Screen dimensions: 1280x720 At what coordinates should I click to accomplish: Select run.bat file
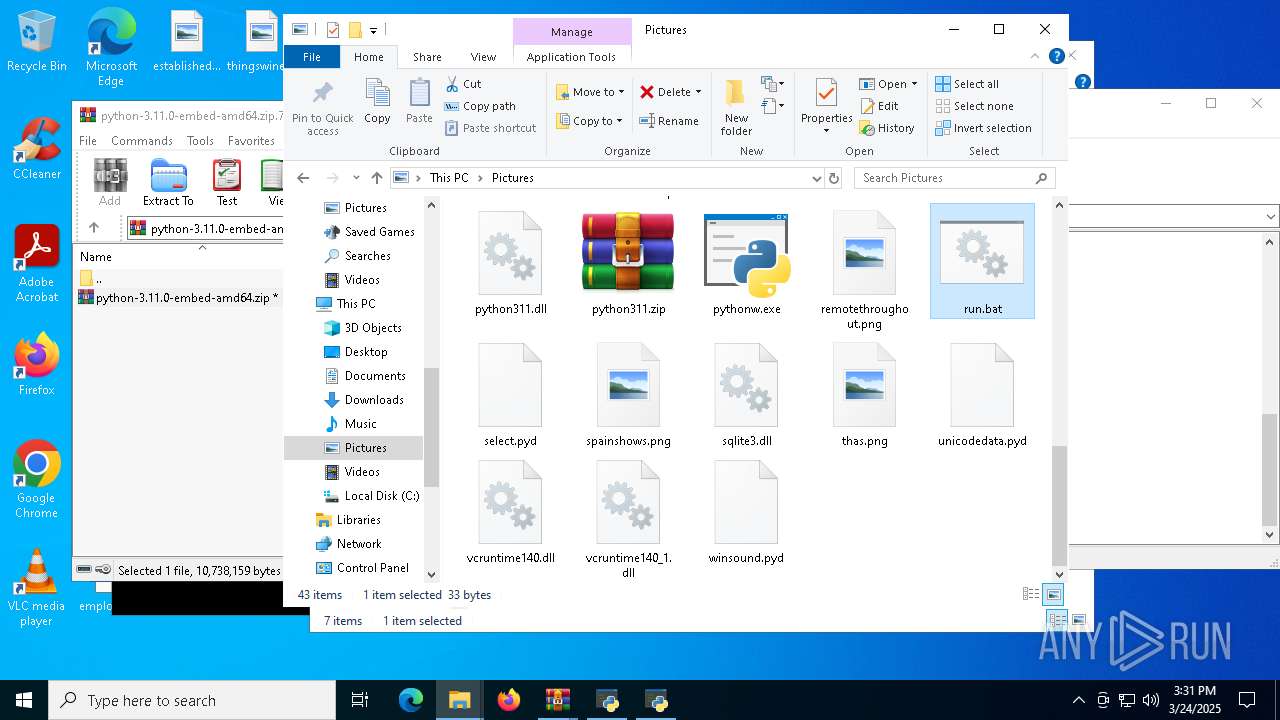[982, 262]
